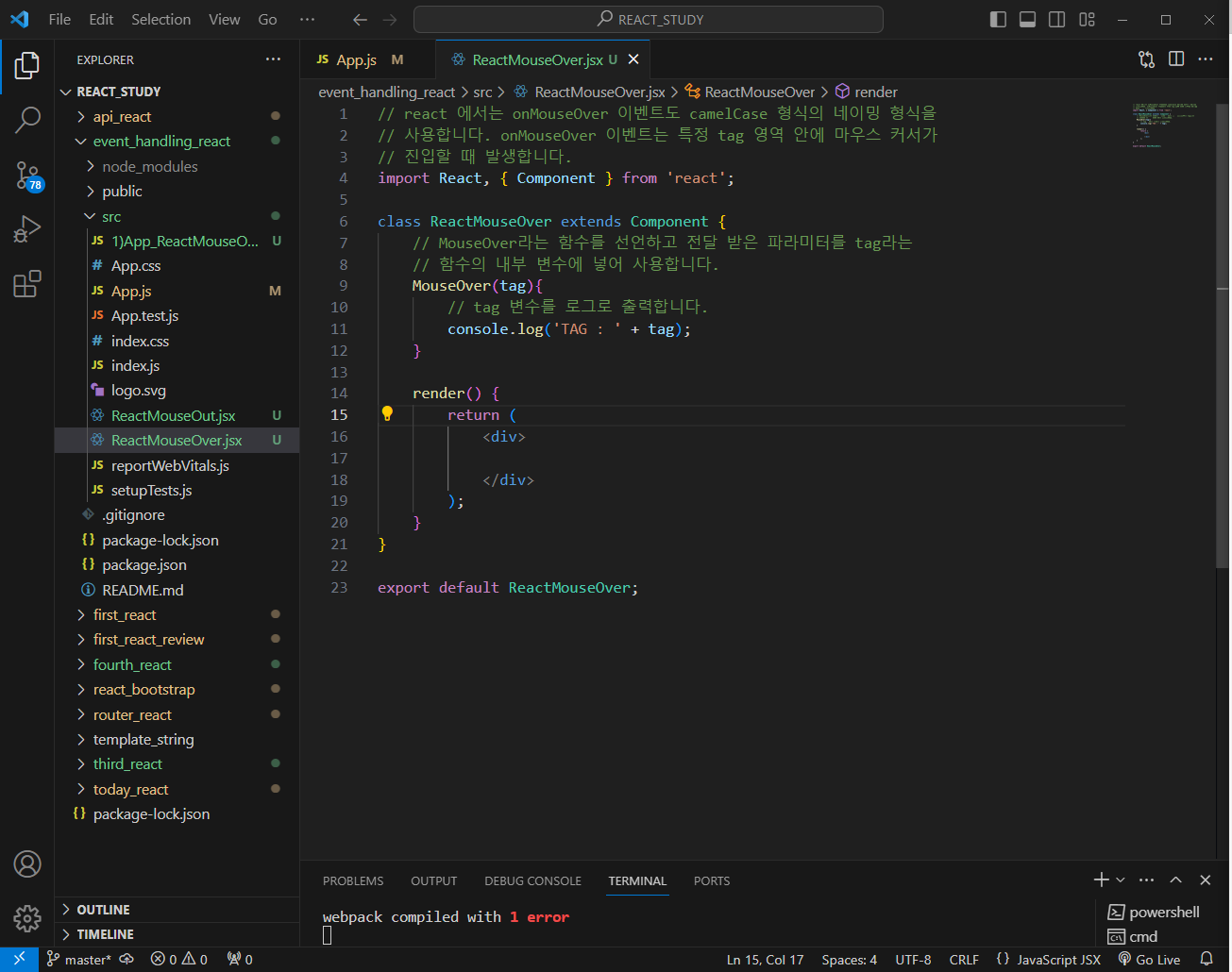Open the Manage gear icon

(x=27, y=918)
